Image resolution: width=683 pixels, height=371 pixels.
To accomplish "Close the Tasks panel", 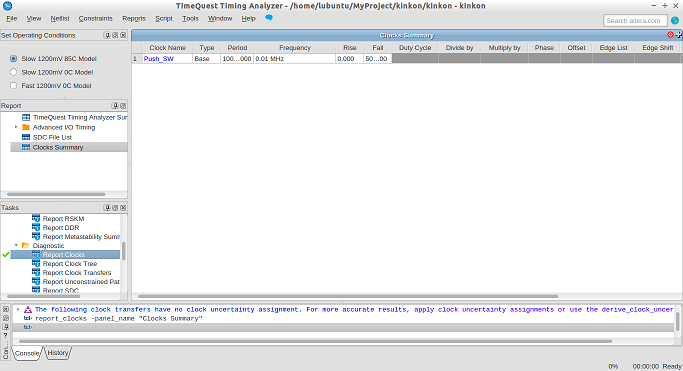I will (123, 208).
